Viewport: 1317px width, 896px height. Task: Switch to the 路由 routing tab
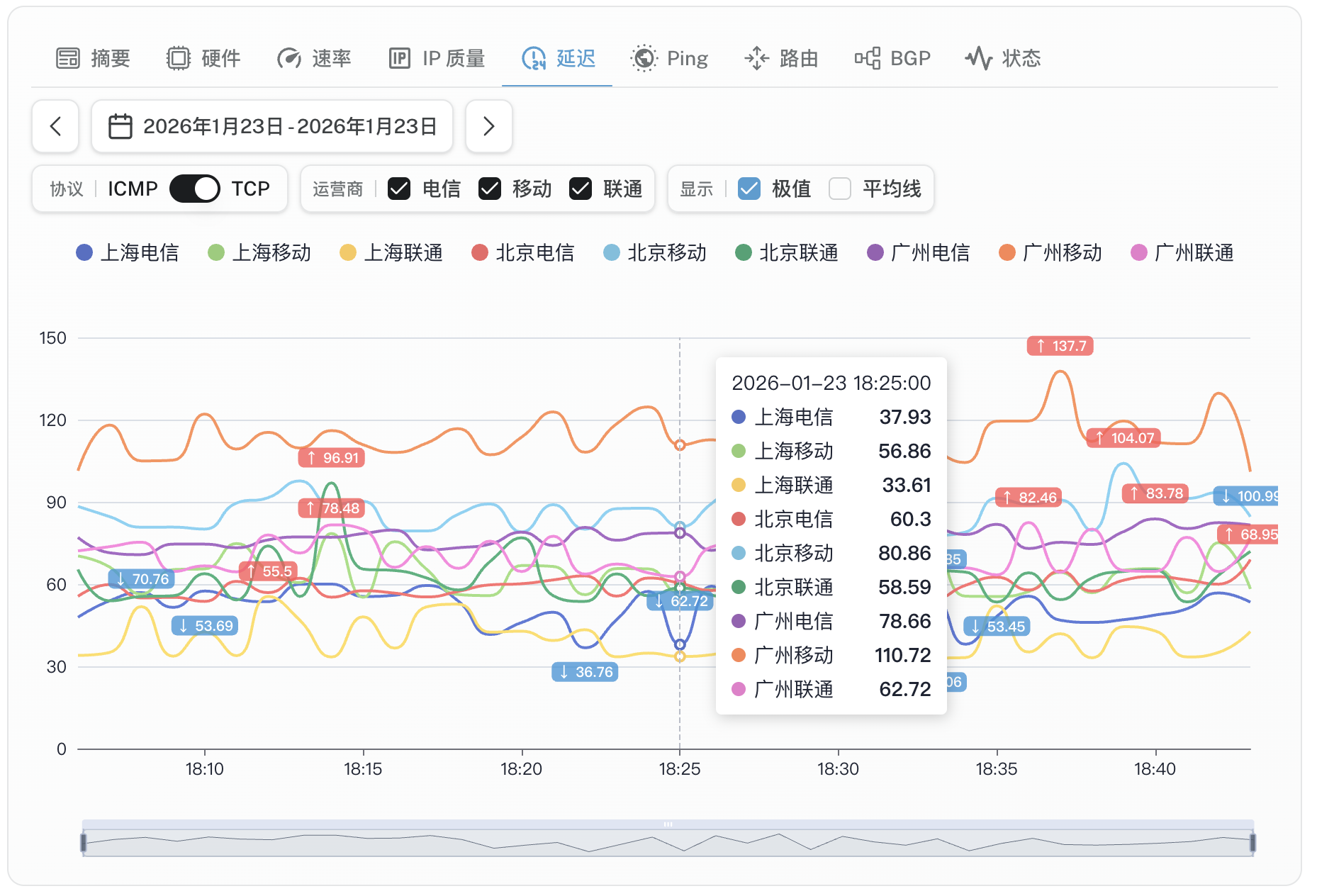point(781,58)
